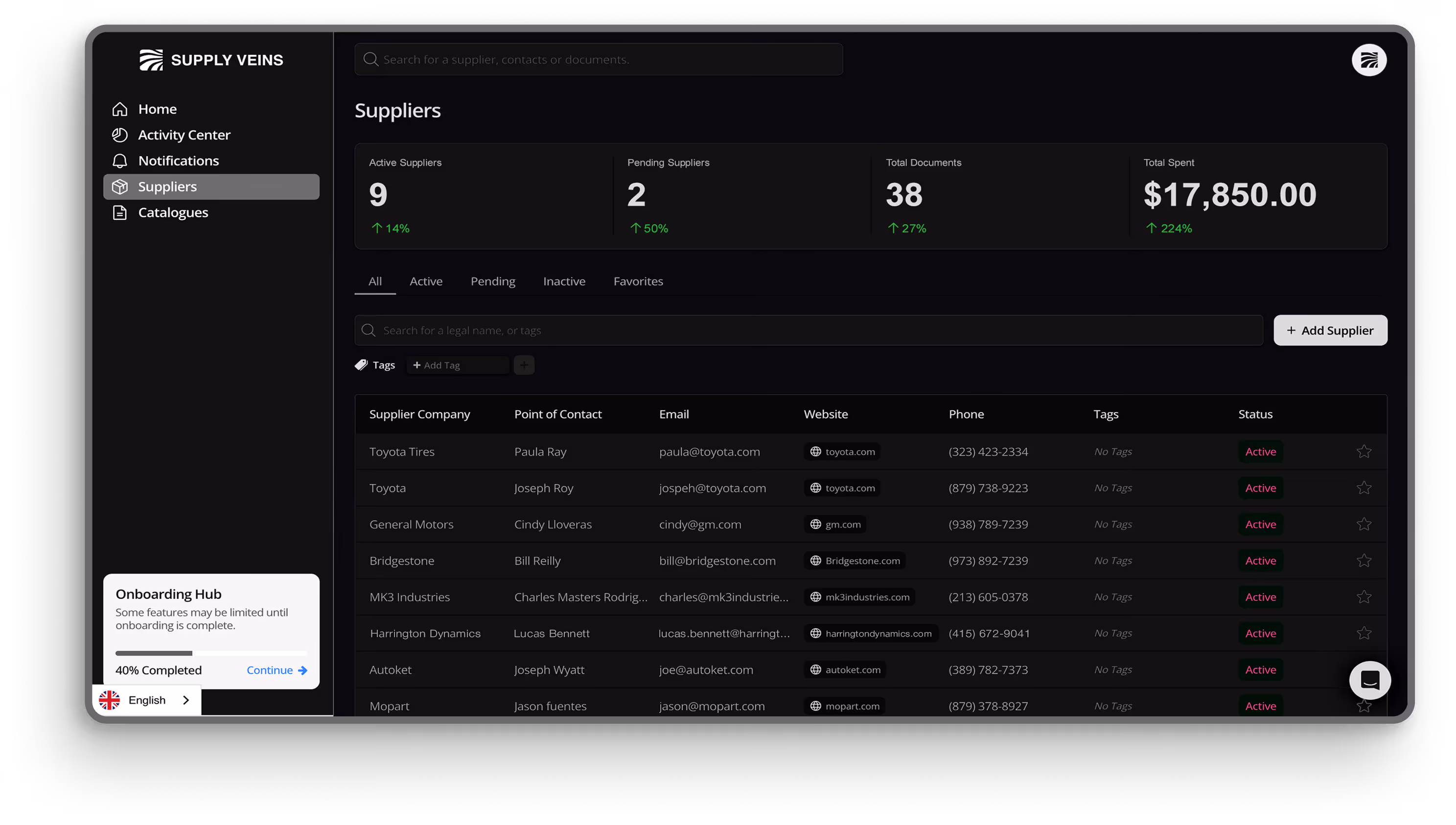Toggle favorite star for Bridgestone
Image resolution: width=1456 pixels, height=825 pixels.
(1363, 560)
